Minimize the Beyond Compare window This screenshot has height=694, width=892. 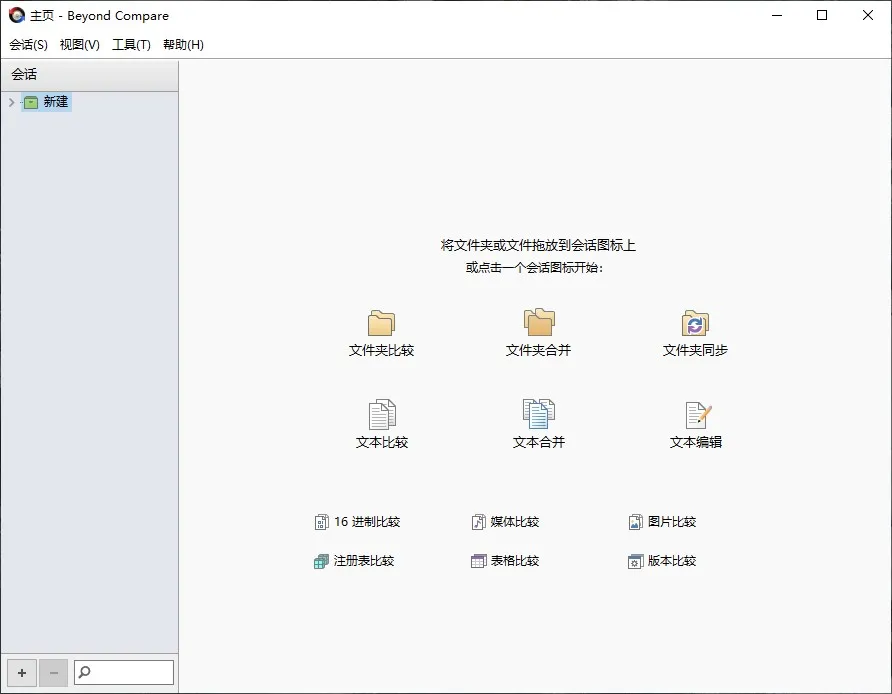tap(777, 15)
